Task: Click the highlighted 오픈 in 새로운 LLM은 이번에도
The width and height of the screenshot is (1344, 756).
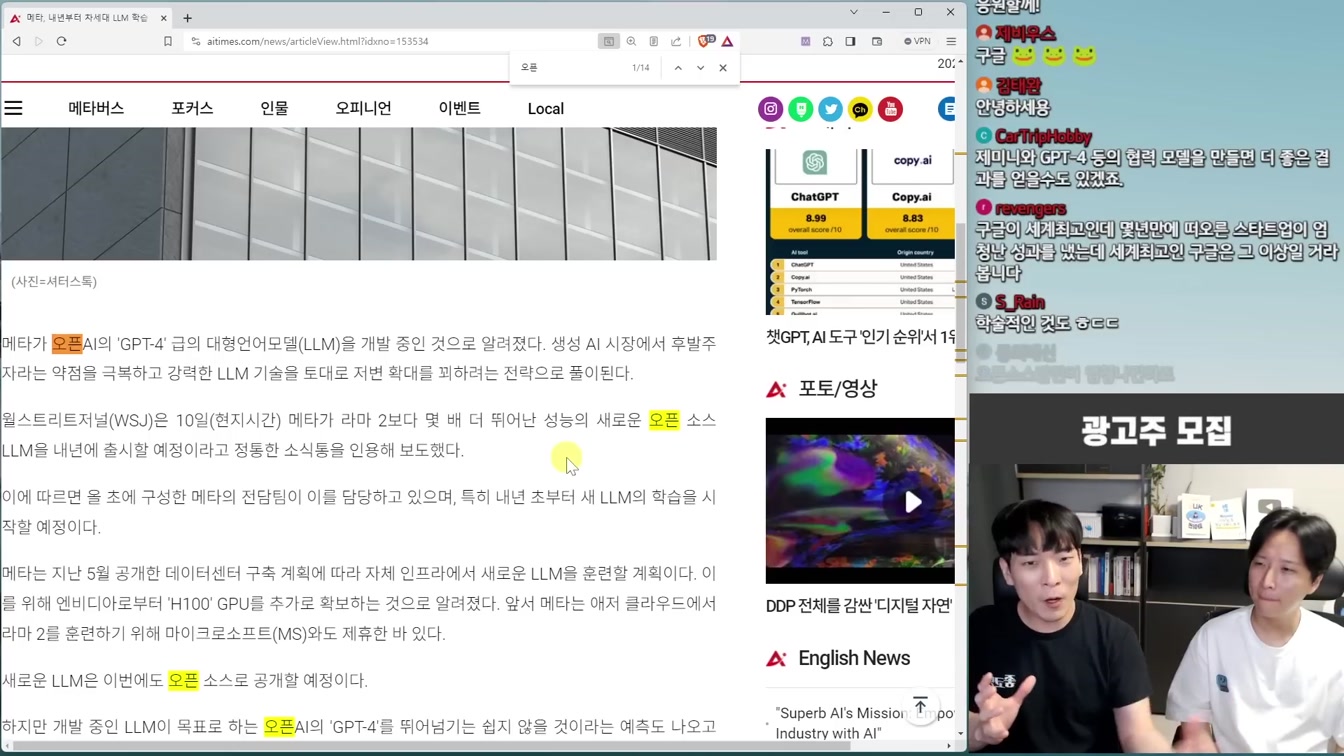Action: point(183,680)
